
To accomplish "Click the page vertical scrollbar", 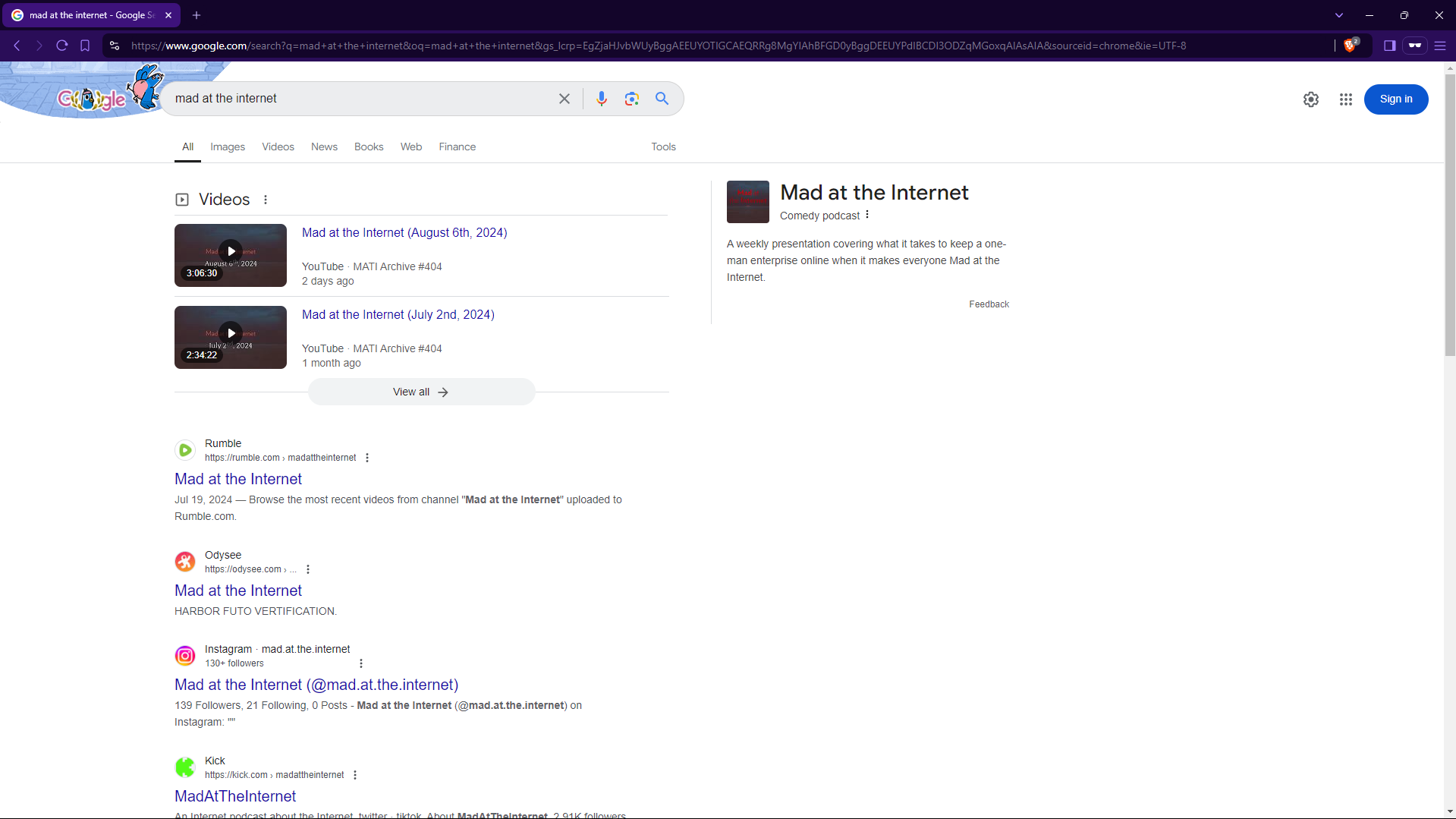I will point(1450,215).
